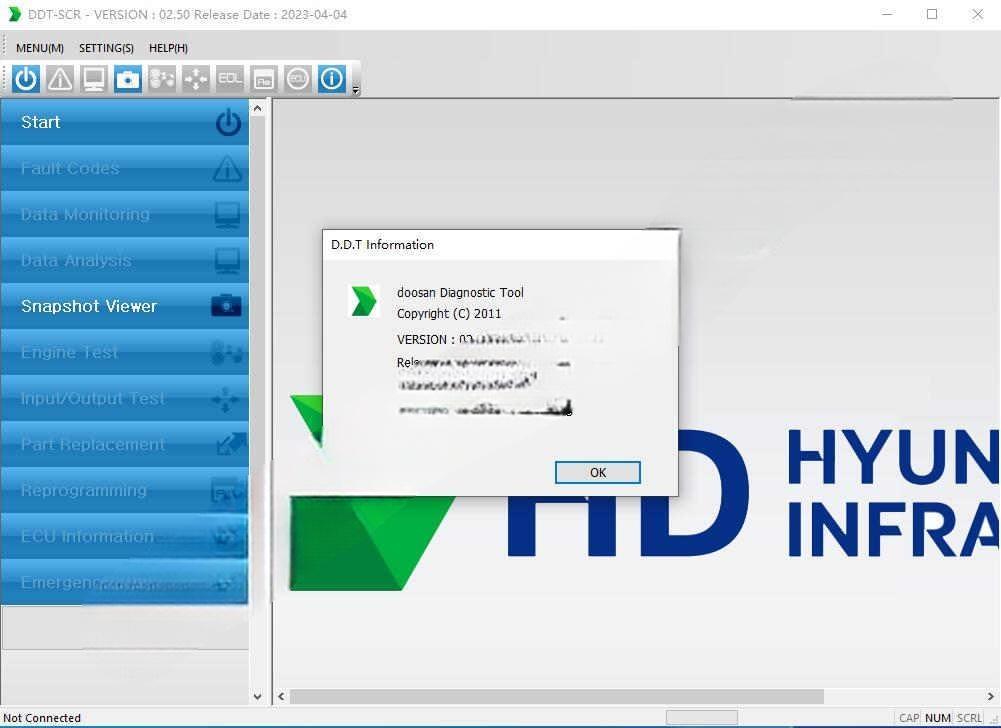Click the Fault Codes warning triangle toolbar icon
This screenshot has height=728, width=1001.
pyautogui.click(x=60, y=79)
